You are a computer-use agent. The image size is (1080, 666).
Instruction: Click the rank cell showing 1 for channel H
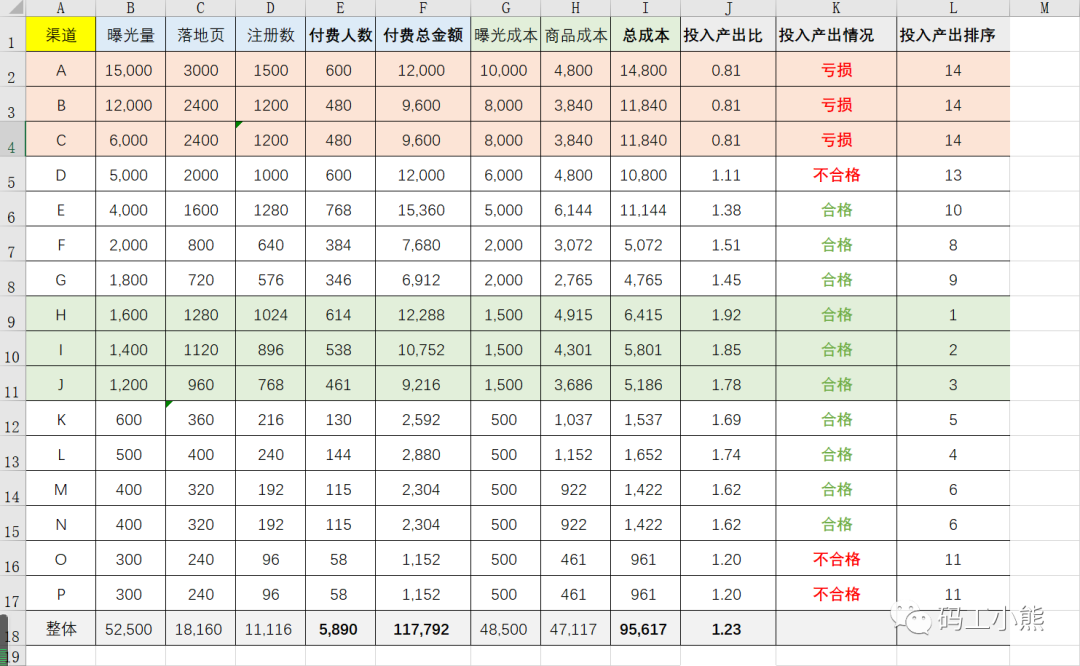pos(953,314)
